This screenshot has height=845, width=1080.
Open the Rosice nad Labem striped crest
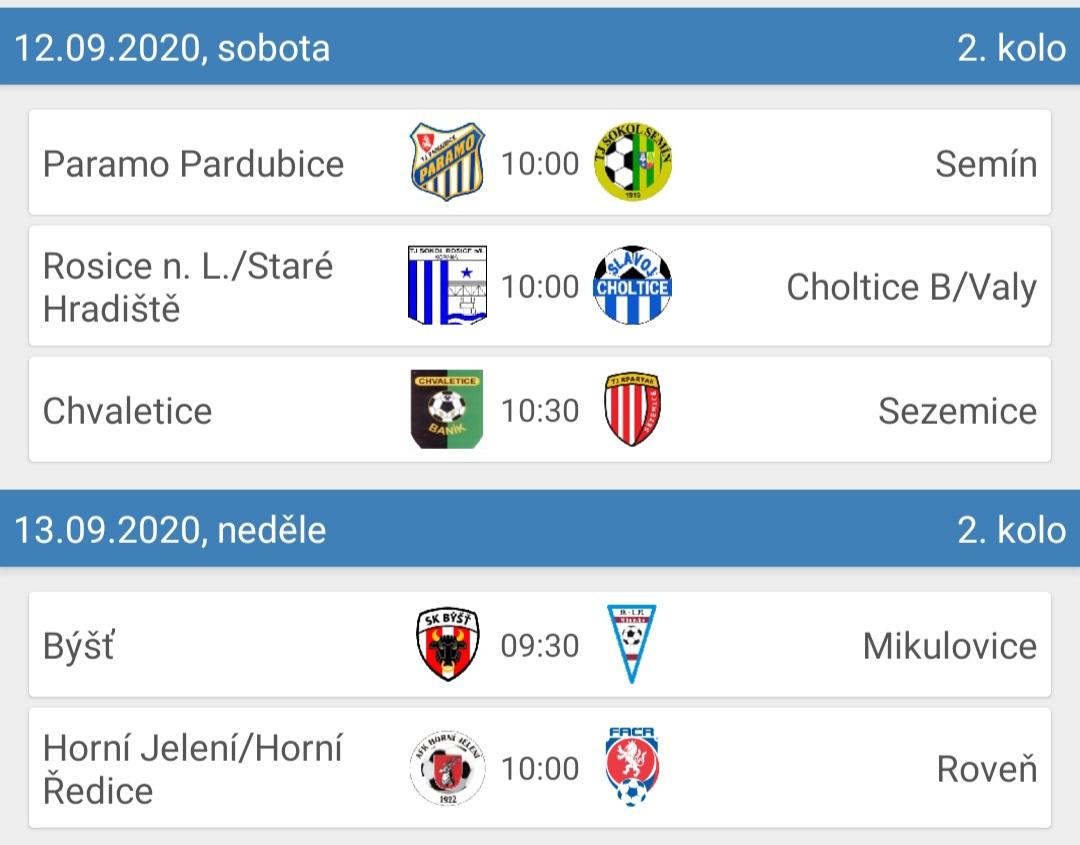[447, 285]
